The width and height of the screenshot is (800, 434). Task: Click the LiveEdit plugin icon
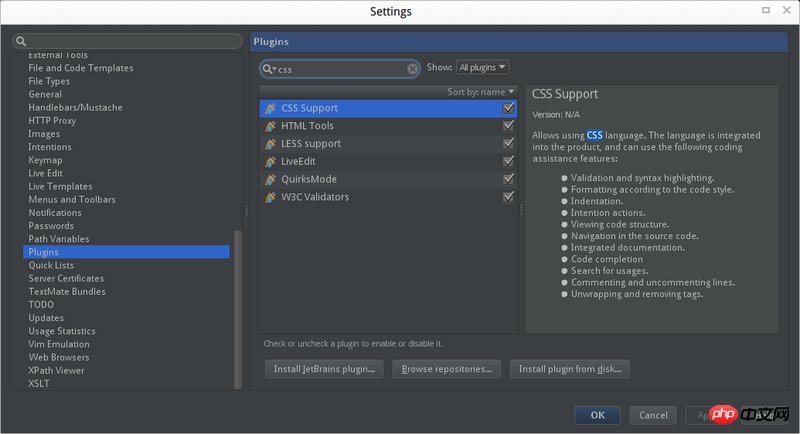270,162
